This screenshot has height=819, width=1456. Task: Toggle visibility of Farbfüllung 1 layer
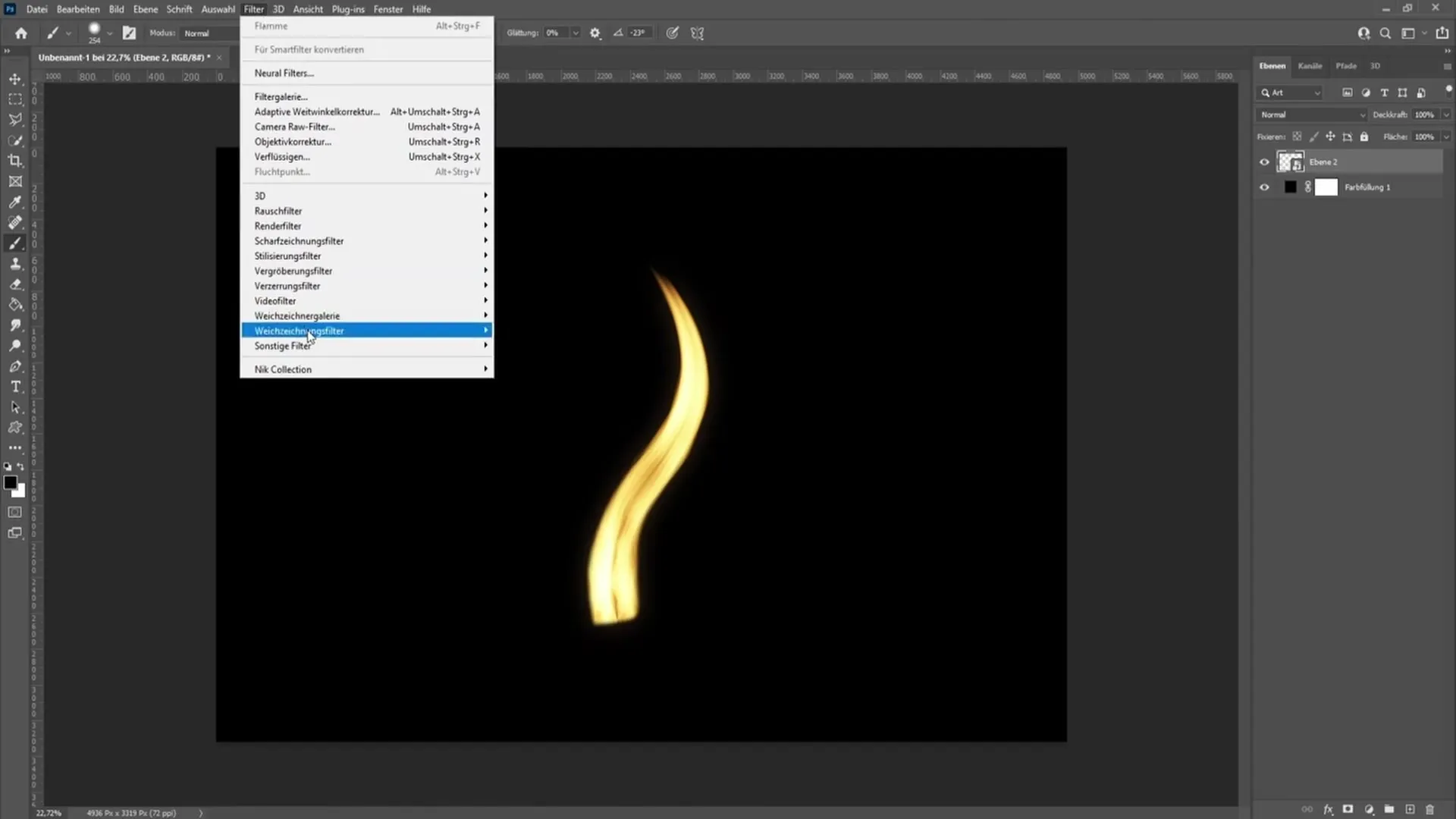pyautogui.click(x=1264, y=187)
